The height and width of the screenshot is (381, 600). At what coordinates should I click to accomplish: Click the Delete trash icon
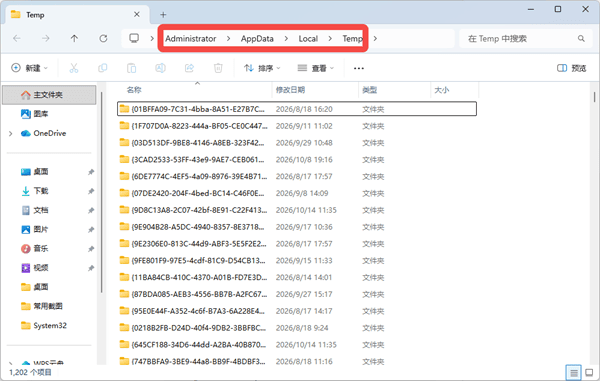click(x=218, y=68)
